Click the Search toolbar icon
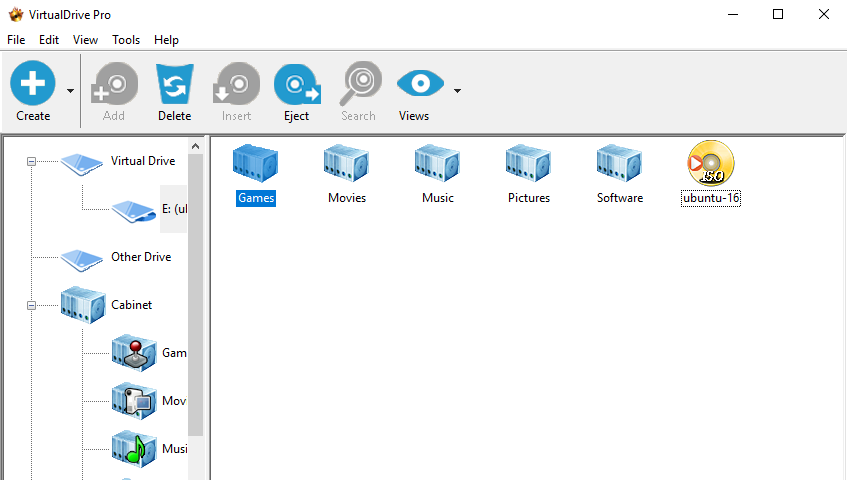The image size is (847, 480). 360,83
